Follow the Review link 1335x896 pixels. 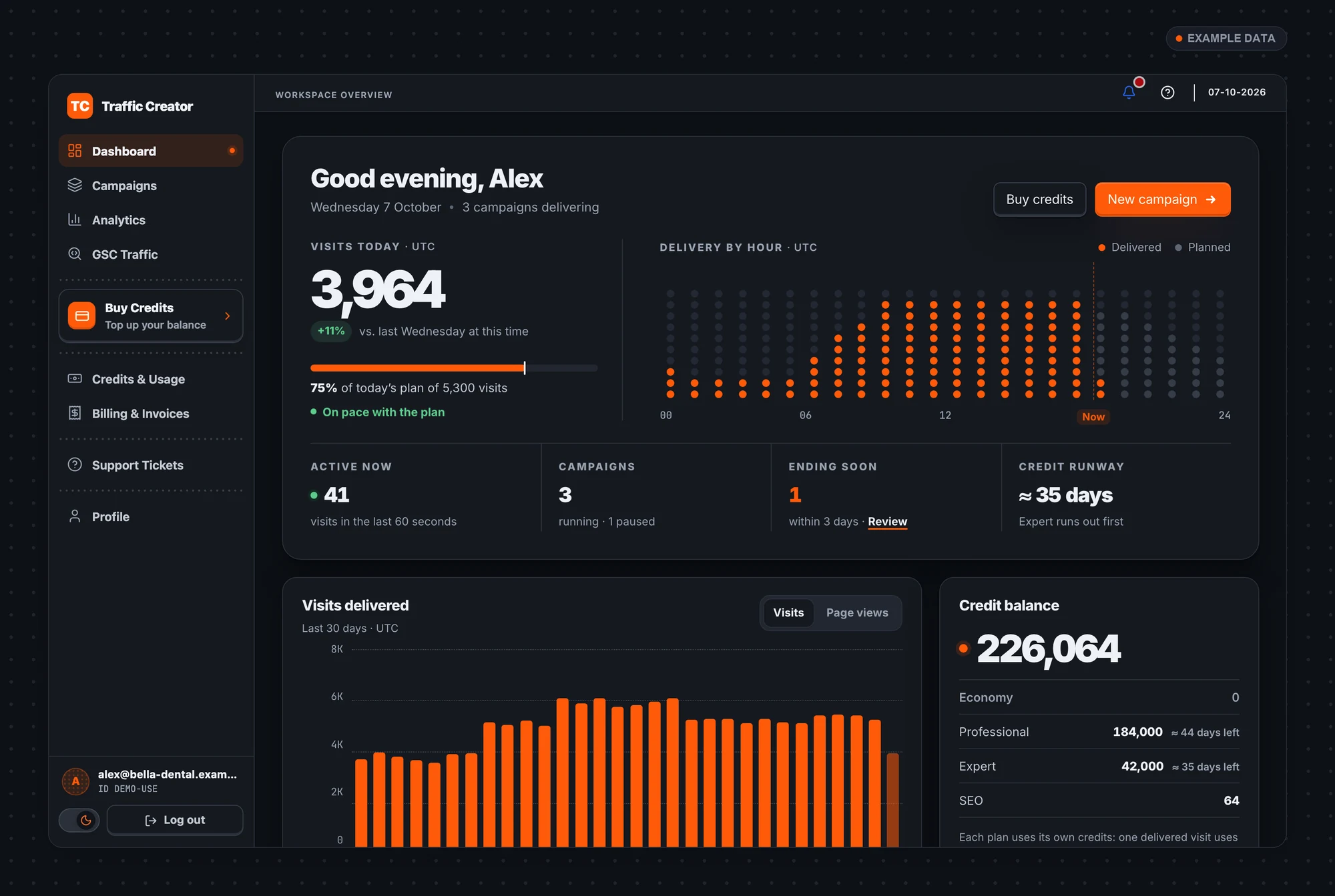click(887, 522)
